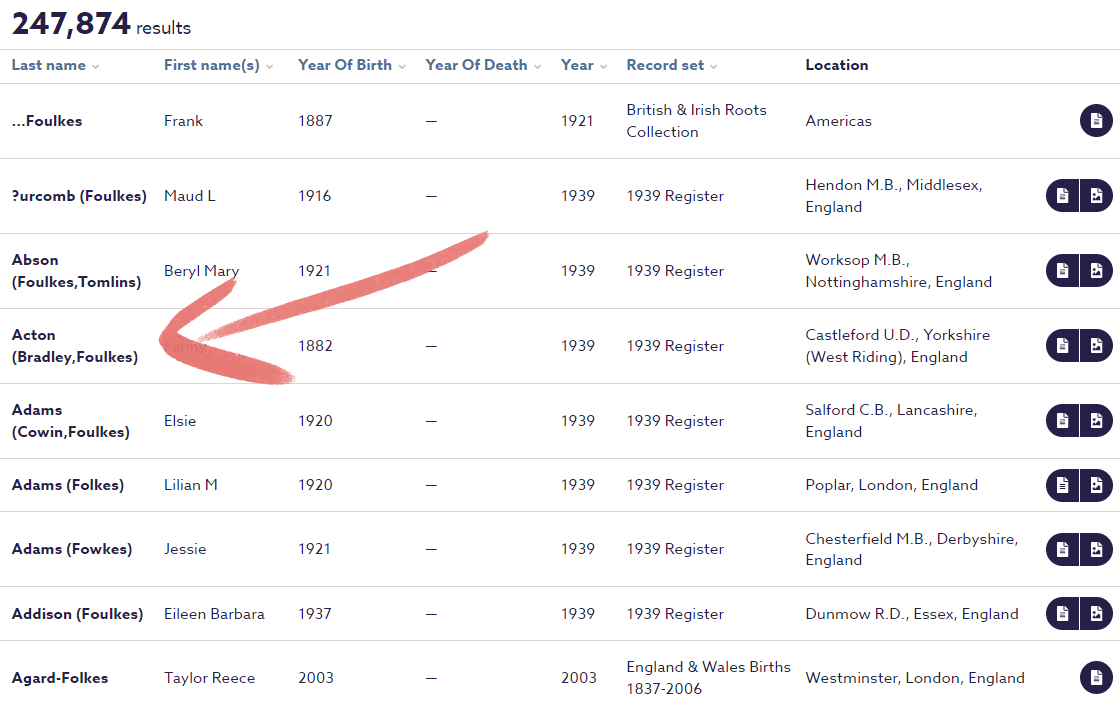Click England & Wales Births 1837-2006 text
The height and width of the screenshot is (709, 1120).
click(x=709, y=678)
